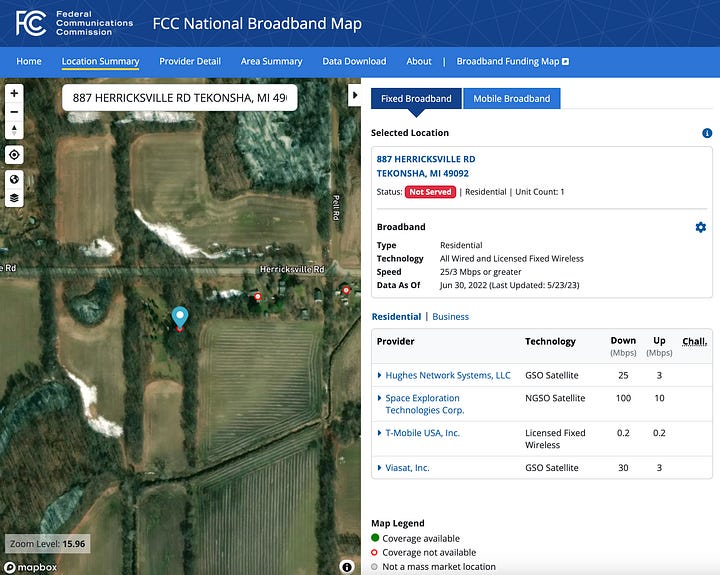The width and height of the screenshot is (720, 575).
Task: Go to Home page
Action: pyautogui.click(x=29, y=61)
